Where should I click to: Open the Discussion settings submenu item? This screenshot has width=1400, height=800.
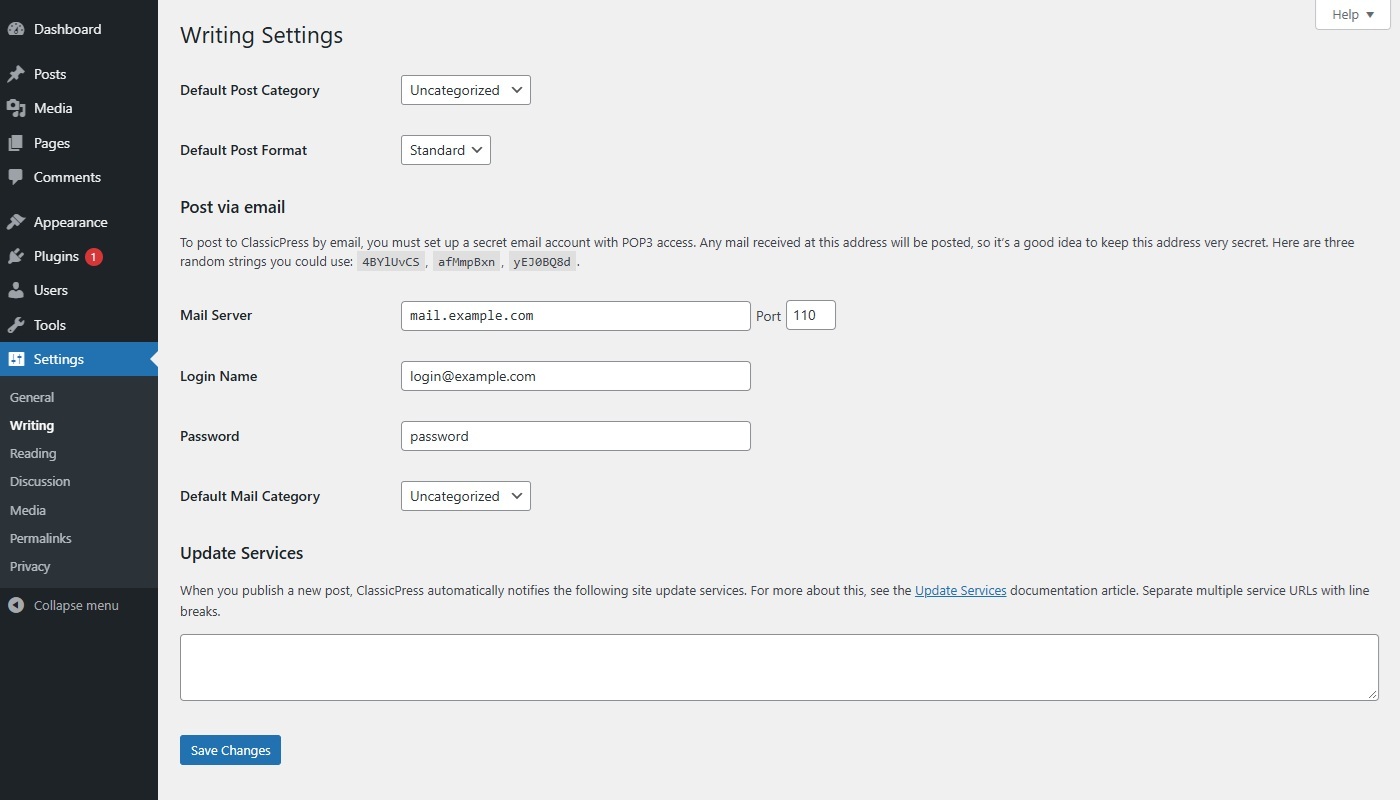pyautogui.click(x=40, y=481)
